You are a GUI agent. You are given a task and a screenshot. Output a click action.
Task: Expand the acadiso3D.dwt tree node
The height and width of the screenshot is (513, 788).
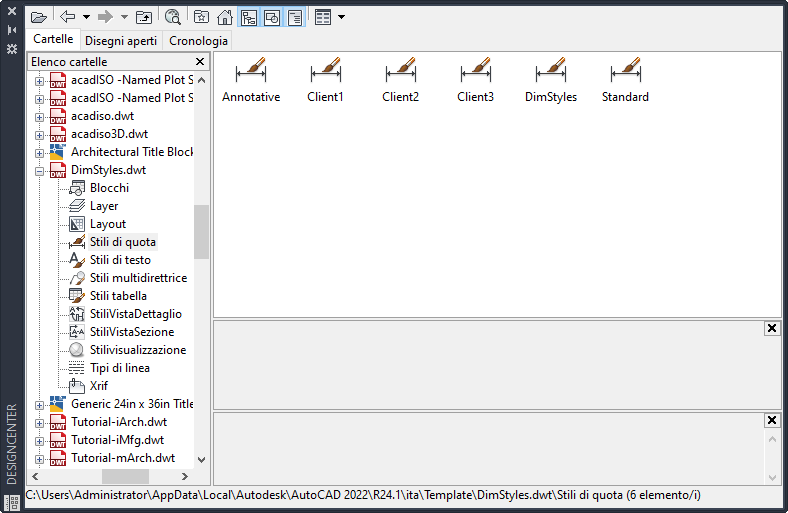pyautogui.click(x=39, y=135)
